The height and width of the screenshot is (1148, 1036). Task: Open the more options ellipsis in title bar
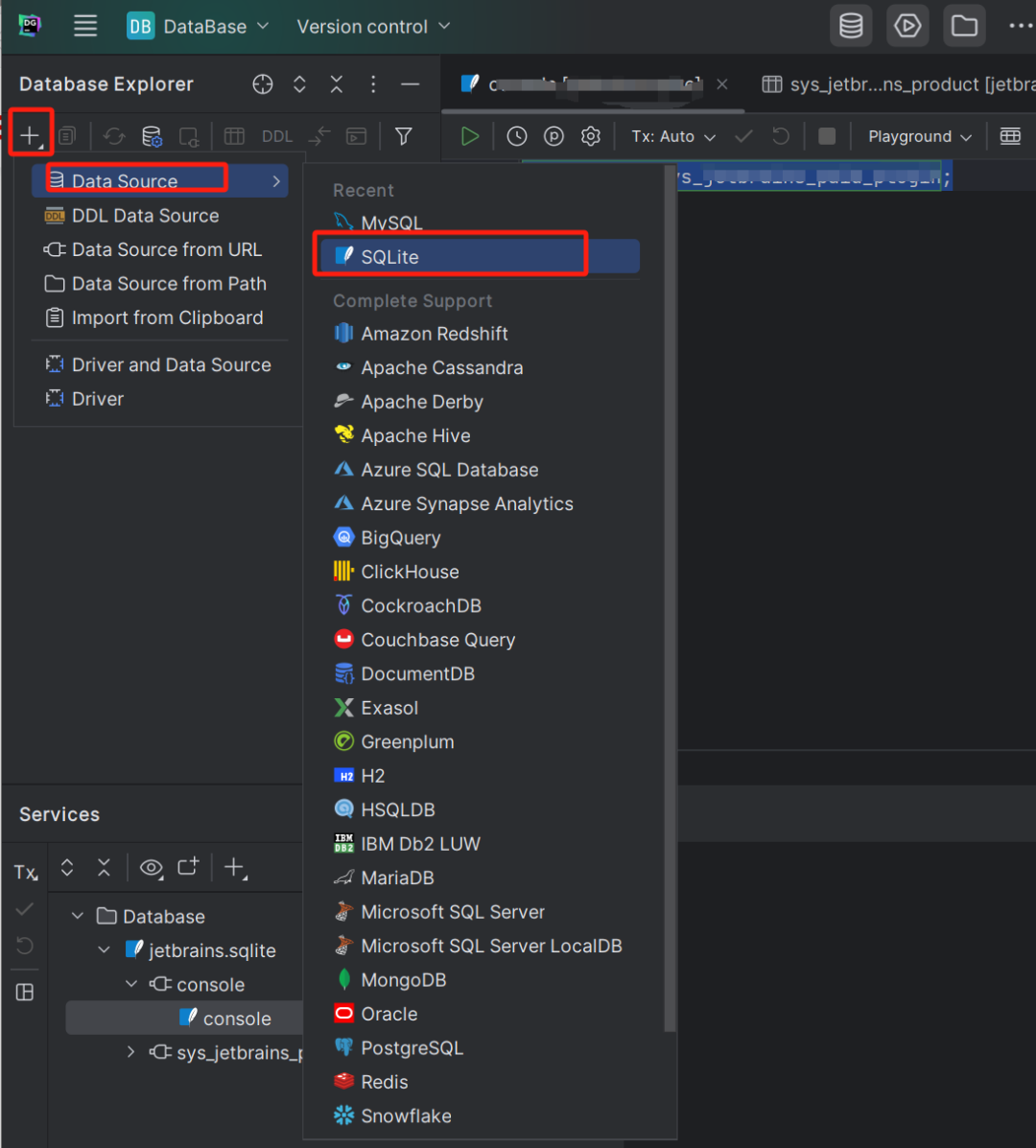tap(1021, 26)
